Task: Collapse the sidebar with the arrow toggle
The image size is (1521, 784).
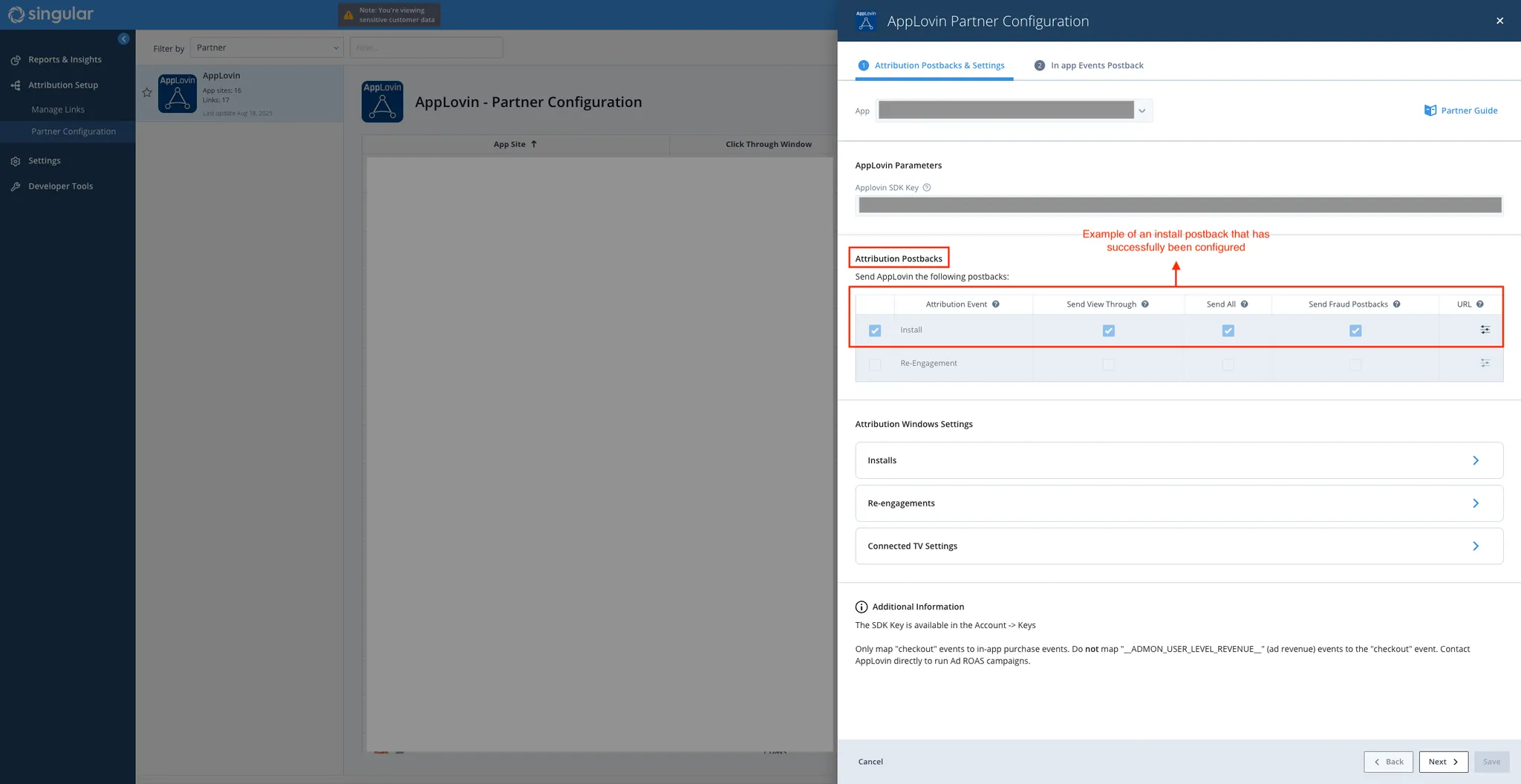Action: pyautogui.click(x=124, y=39)
